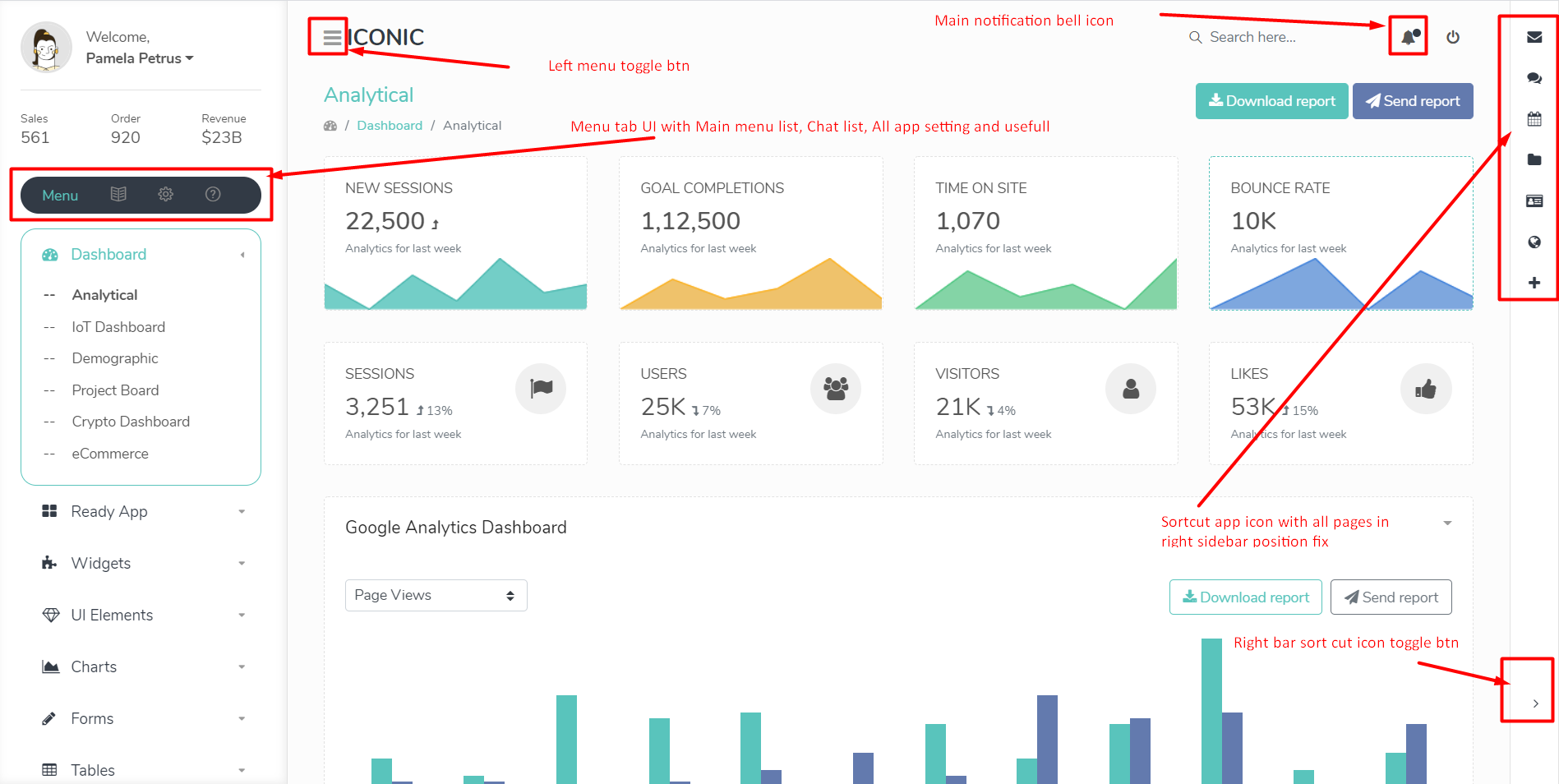
Task: Switch to the settings gear tab
Action: (165, 195)
